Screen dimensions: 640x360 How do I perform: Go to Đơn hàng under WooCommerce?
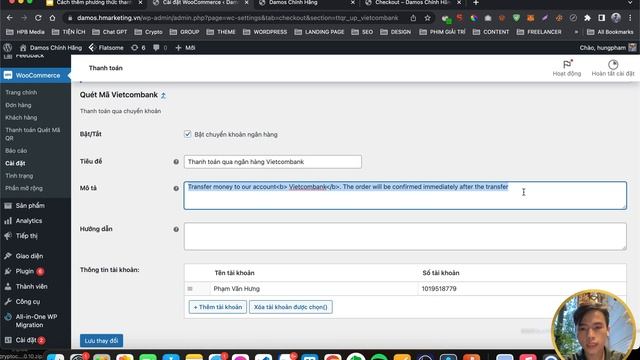[18, 105]
